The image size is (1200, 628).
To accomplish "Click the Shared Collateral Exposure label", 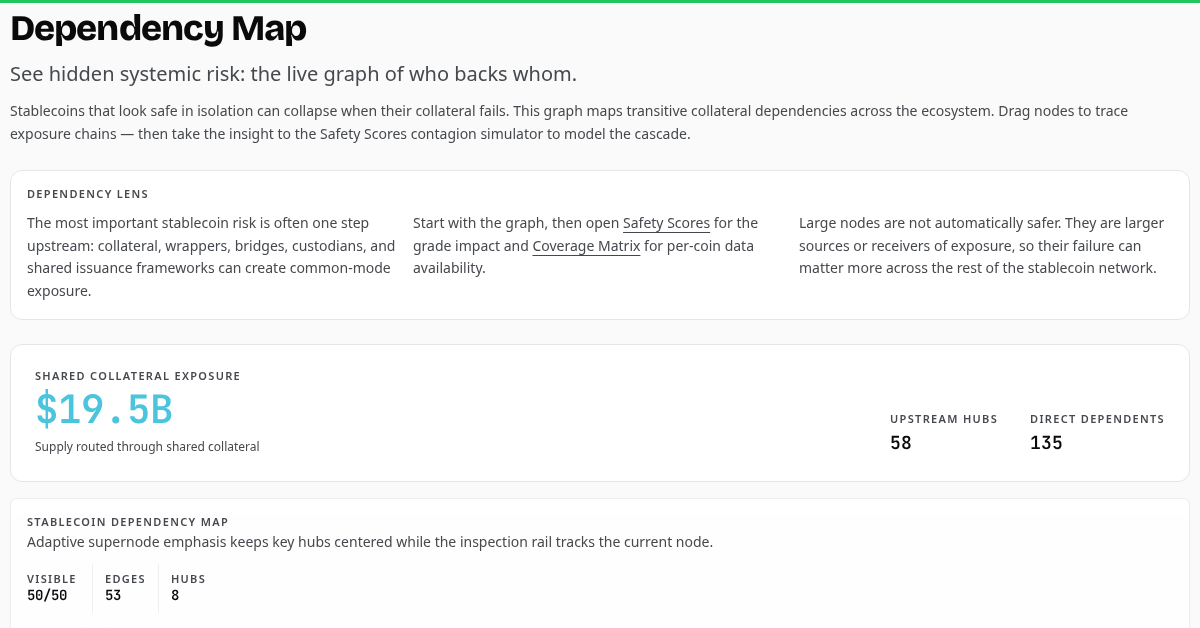I will click(x=138, y=376).
